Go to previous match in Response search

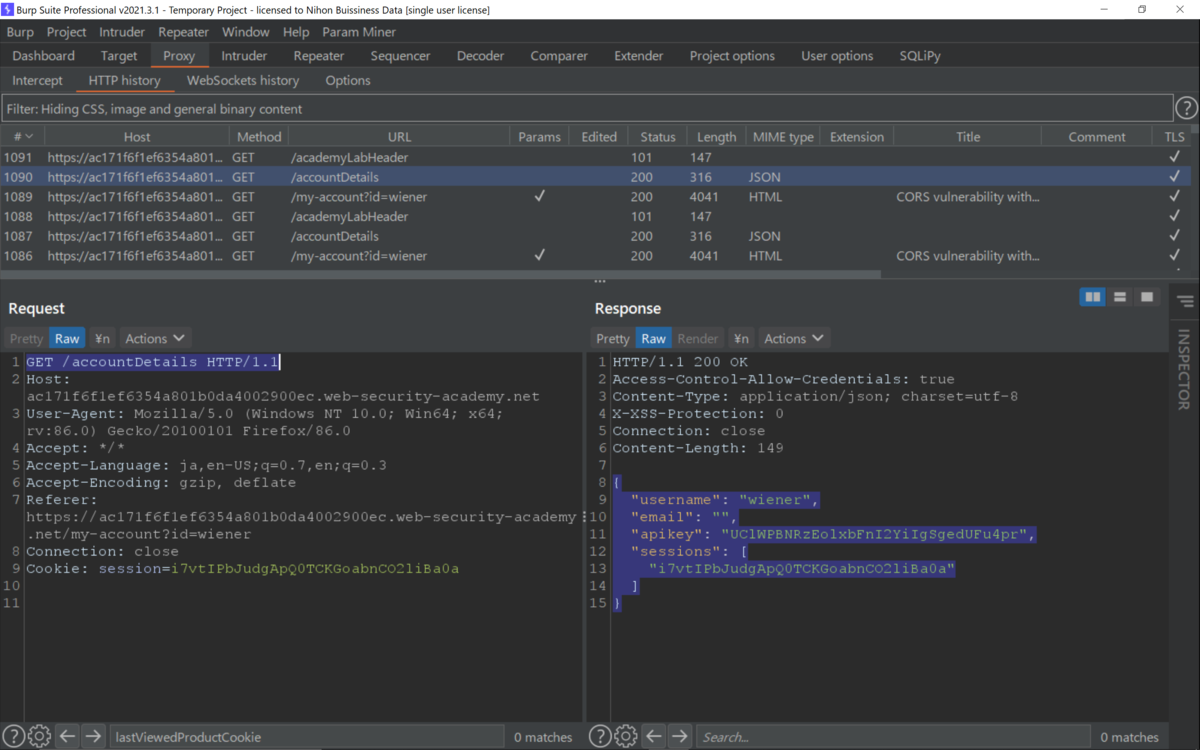click(x=654, y=736)
